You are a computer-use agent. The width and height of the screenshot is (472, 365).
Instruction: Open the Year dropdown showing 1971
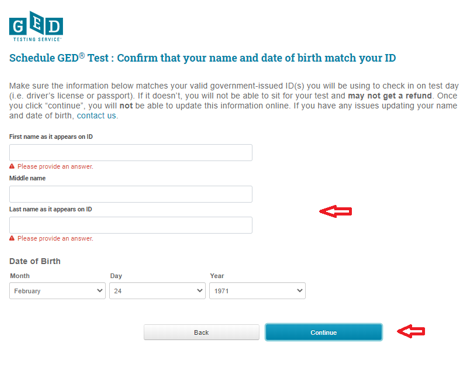[x=257, y=291]
